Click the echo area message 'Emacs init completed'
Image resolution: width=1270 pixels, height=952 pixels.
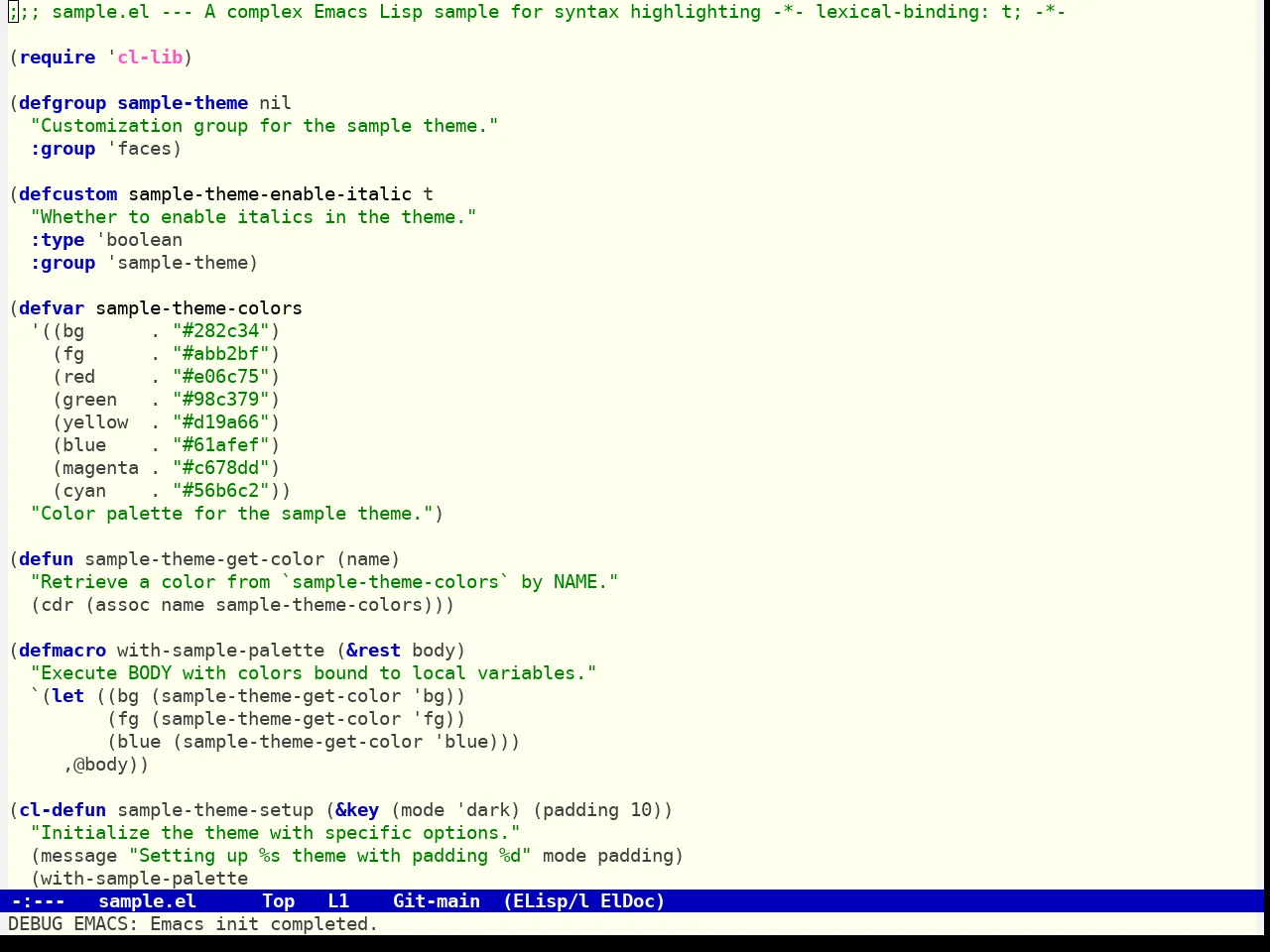pyautogui.click(x=264, y=924)
